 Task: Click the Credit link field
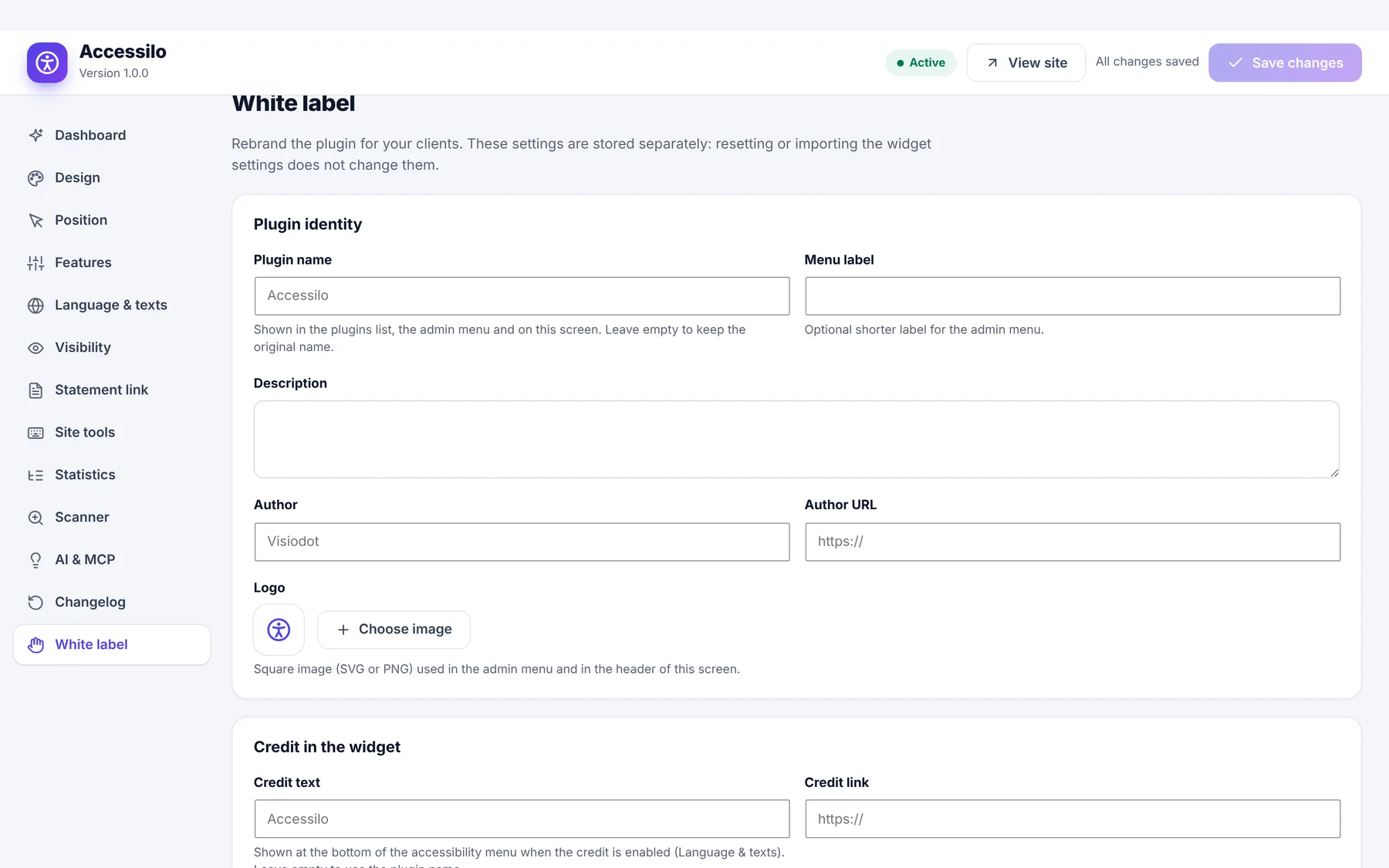pos(1073,819)
